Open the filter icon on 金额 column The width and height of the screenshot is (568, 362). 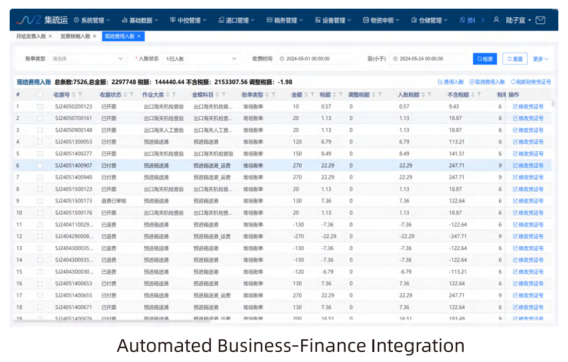pos(312,95)
